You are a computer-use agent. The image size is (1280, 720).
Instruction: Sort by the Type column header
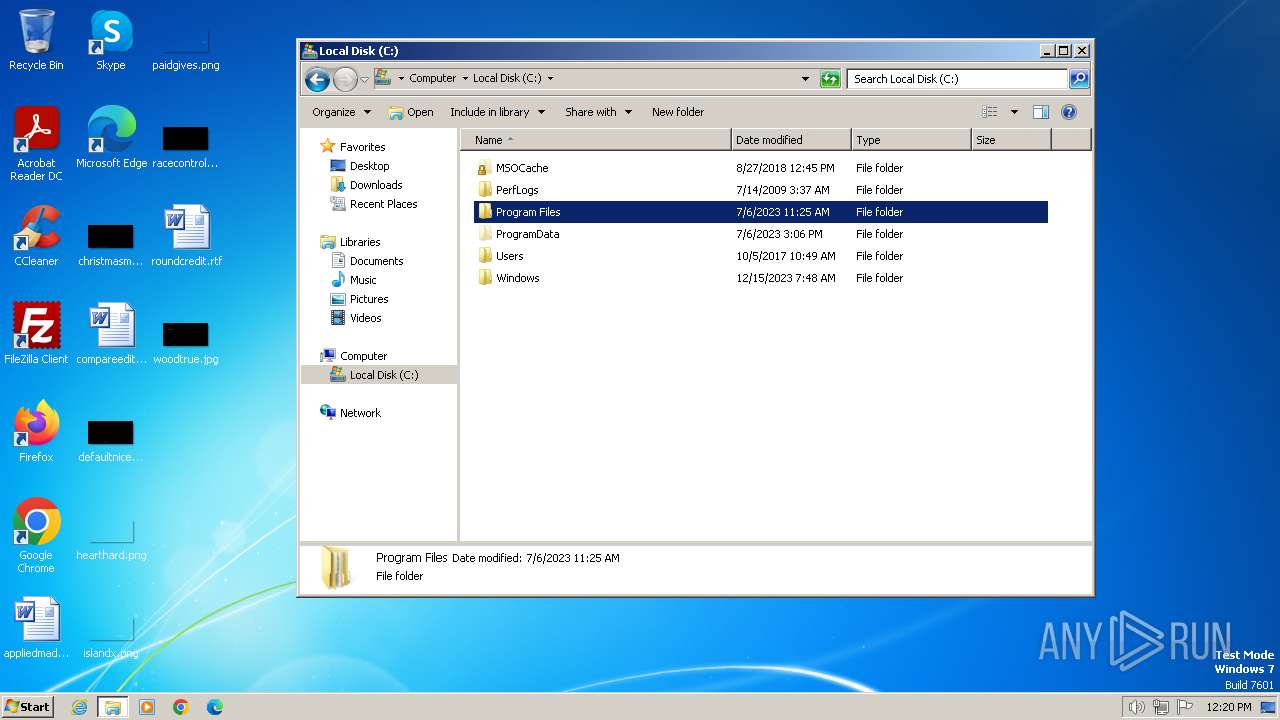(x=911, y=140)
